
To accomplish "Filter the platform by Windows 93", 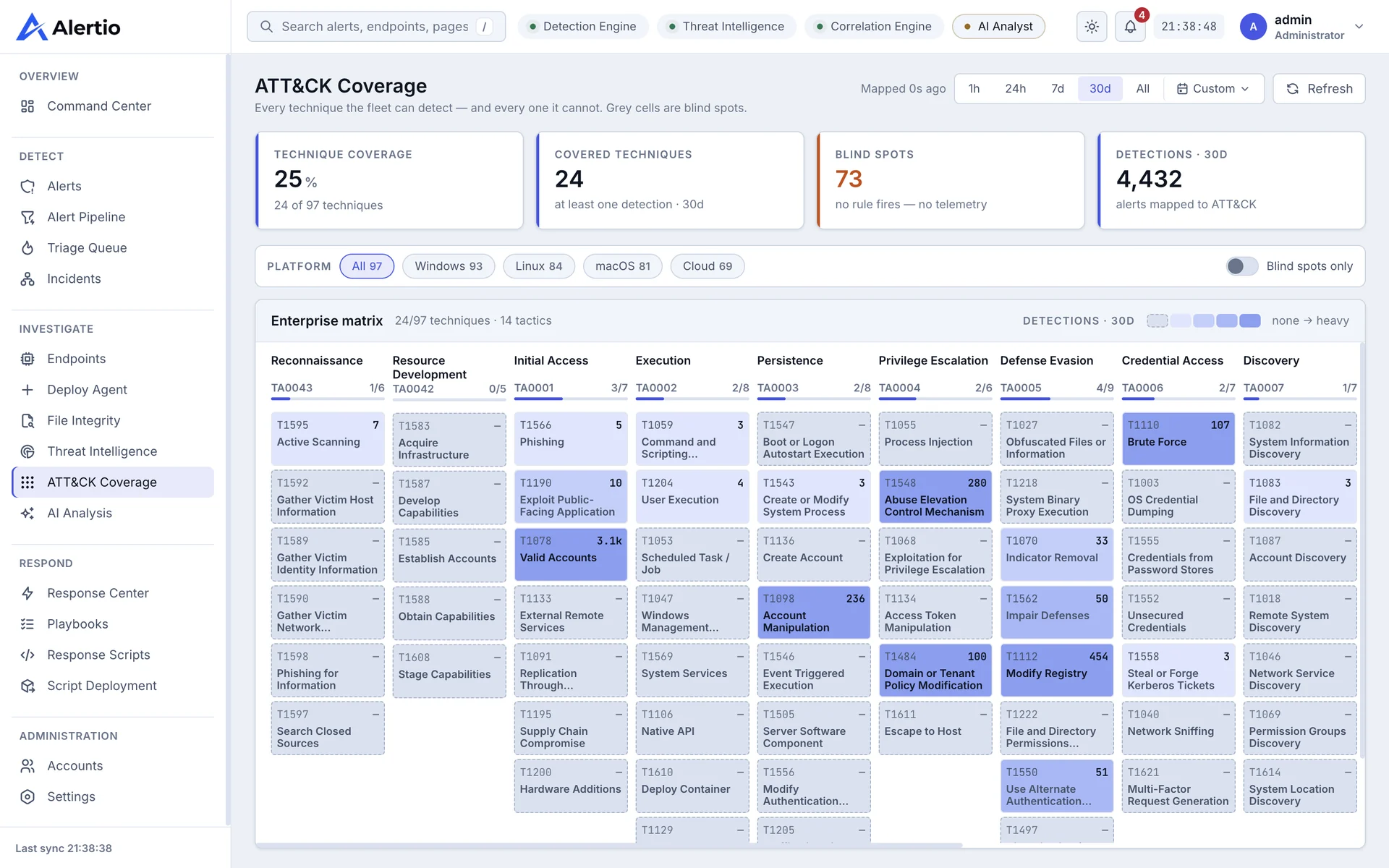I will (x=449, y=266).
